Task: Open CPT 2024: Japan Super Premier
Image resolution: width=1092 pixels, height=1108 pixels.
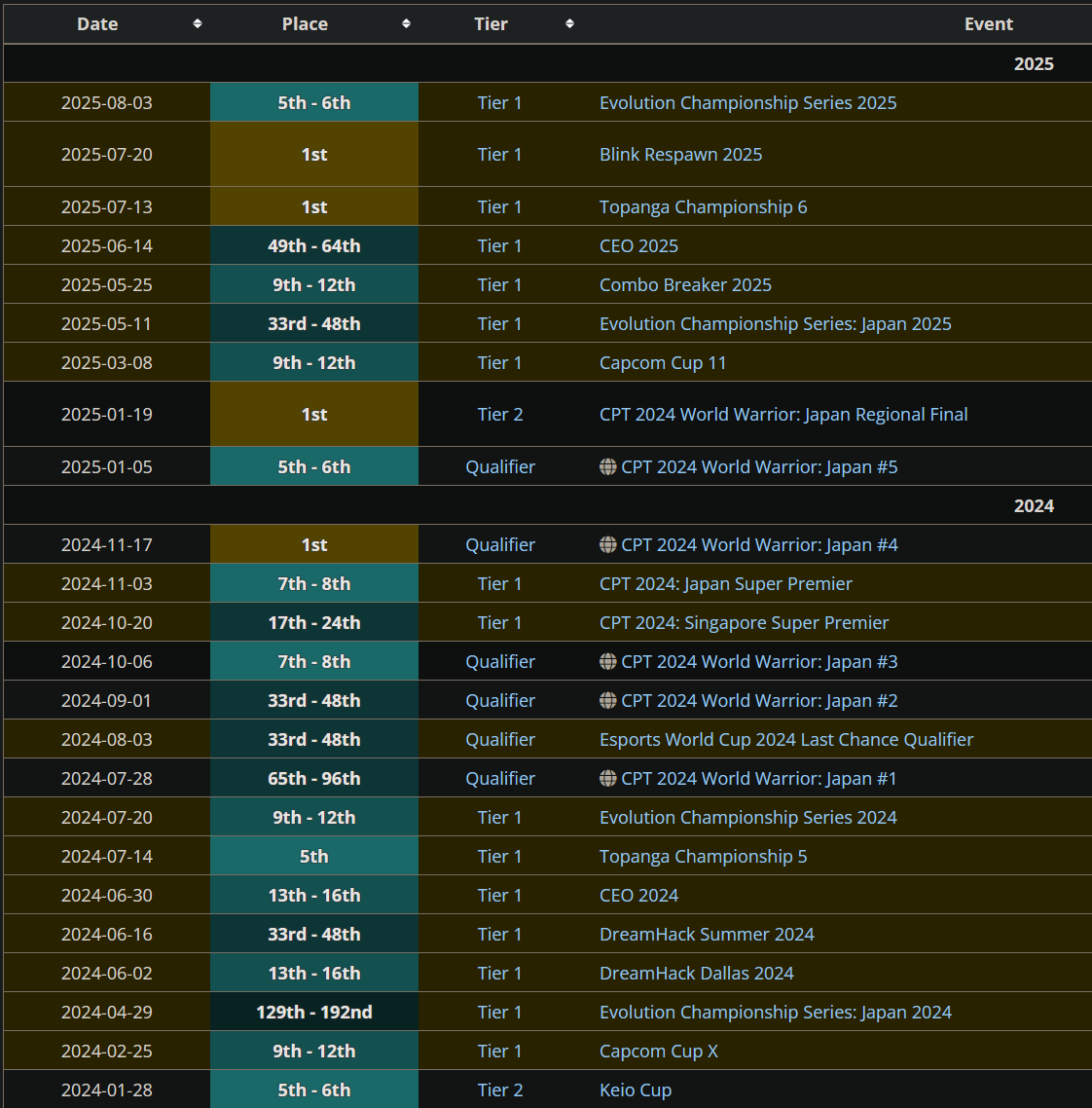Action: (x=726, y=583)
